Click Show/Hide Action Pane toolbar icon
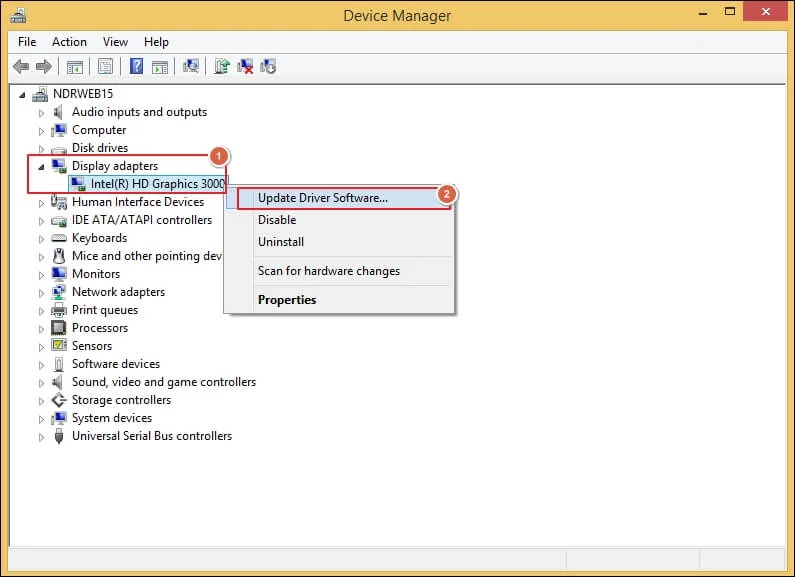The image size is (795, 577). 160,66
